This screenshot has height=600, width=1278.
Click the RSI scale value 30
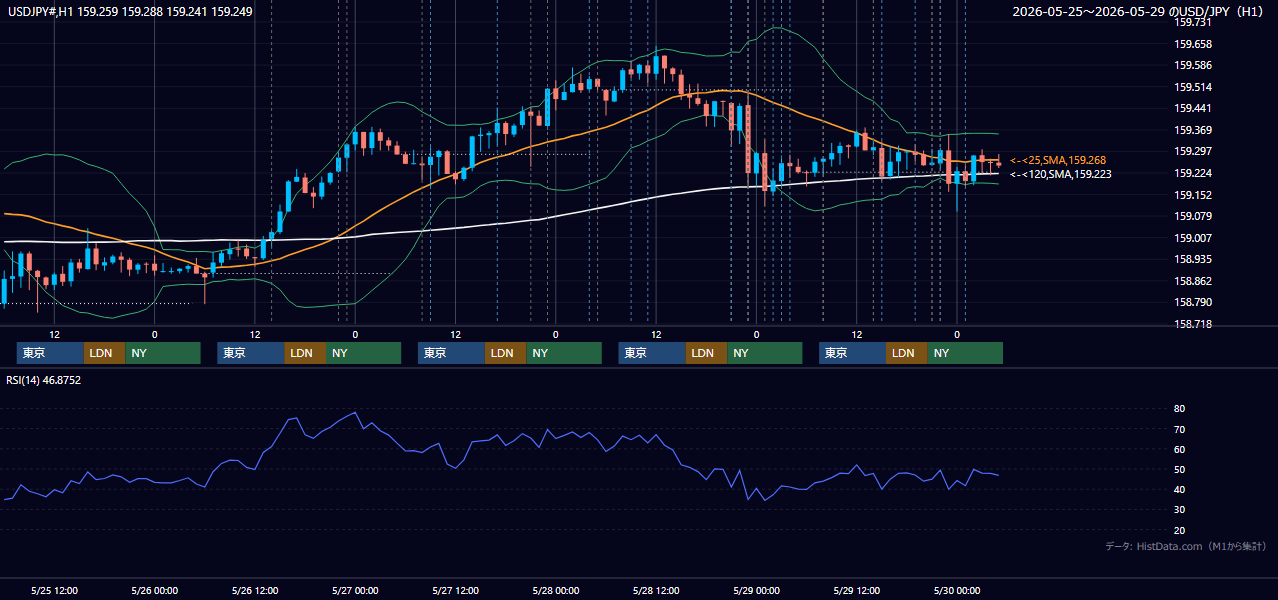[x=1180, y=509]
